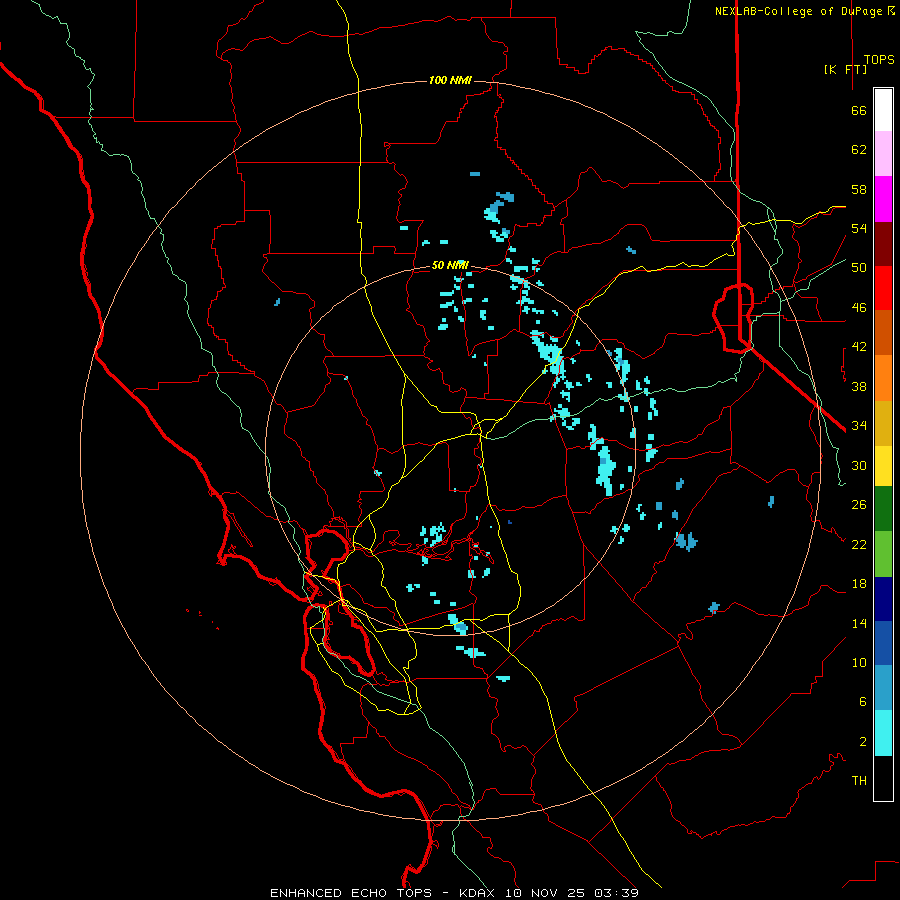Image resolution: width=900 pixels, height=900 pixels.
Task: Click the dark red swatch between 50 and 54
Action: [x=883, y=244]
